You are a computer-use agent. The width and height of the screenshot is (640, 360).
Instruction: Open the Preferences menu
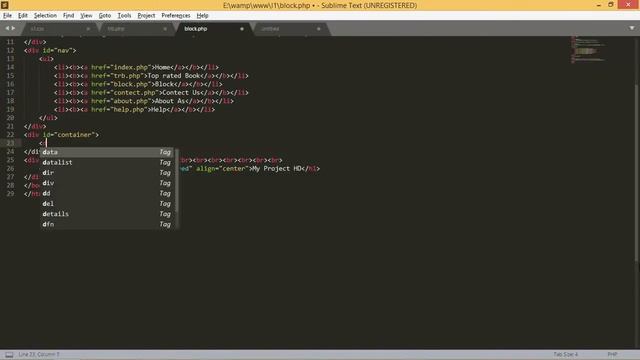(176, 16)
